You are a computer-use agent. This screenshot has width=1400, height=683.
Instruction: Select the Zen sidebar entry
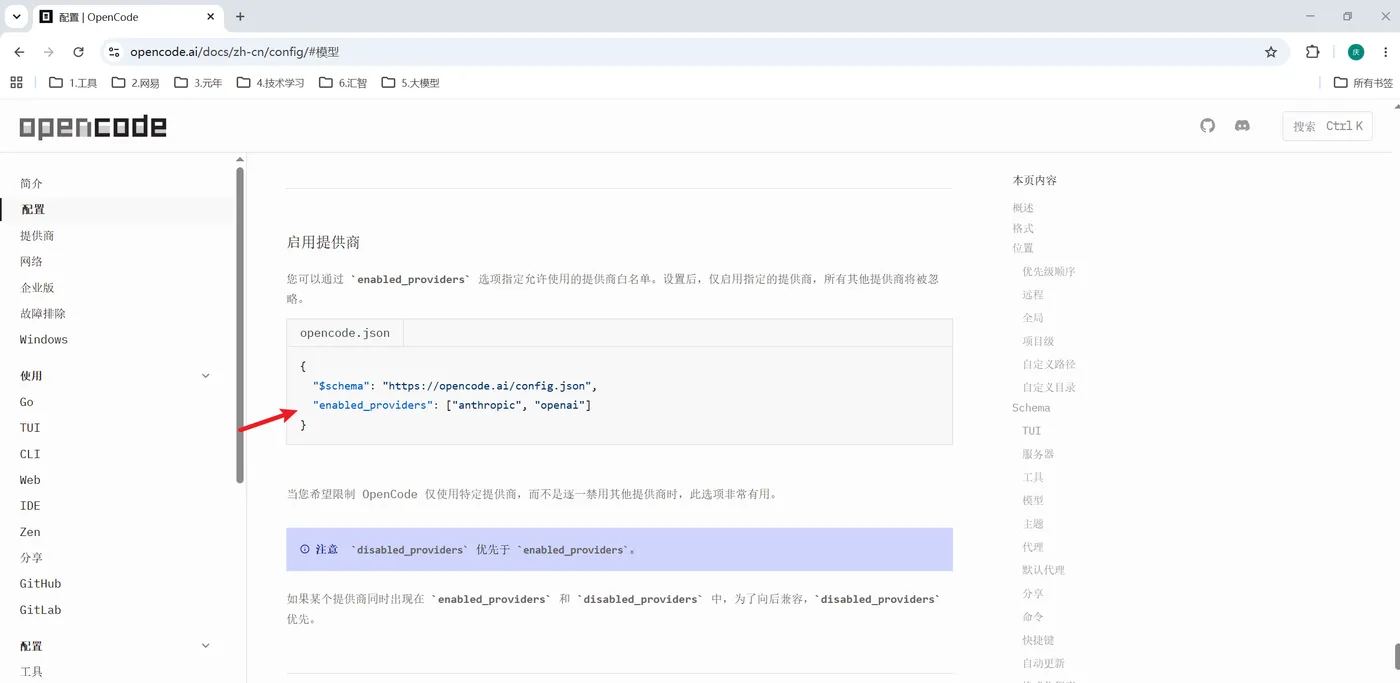click(30, 532)
